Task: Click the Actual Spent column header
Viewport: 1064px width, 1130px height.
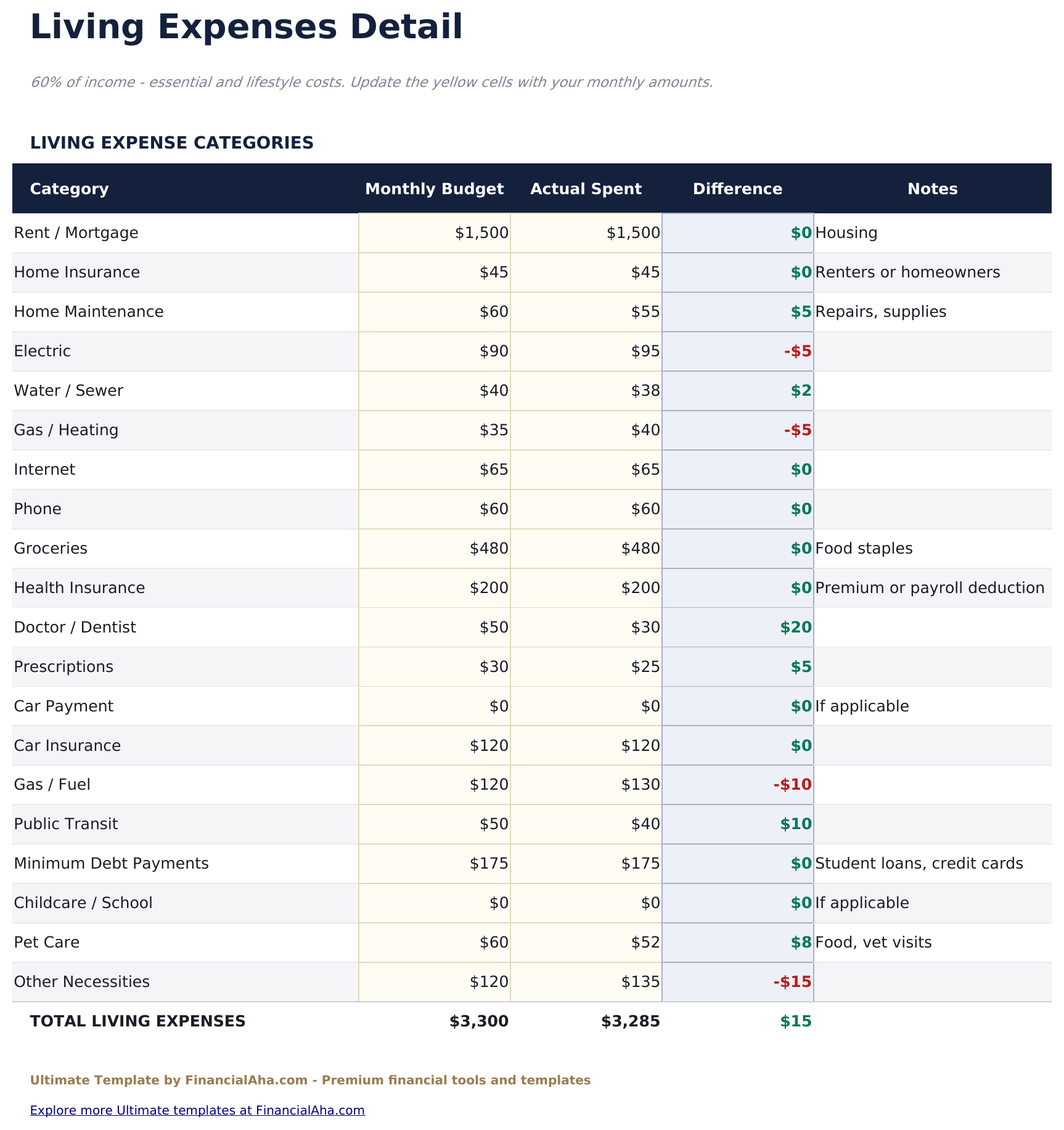Action: [586, 189]
